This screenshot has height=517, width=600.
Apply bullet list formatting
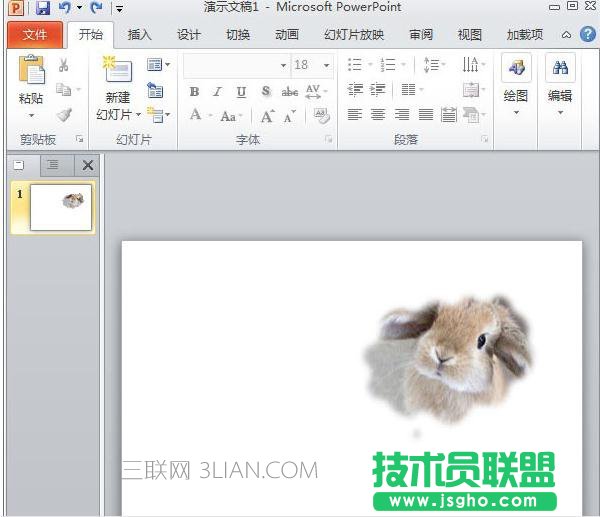[x=355, y=65]
